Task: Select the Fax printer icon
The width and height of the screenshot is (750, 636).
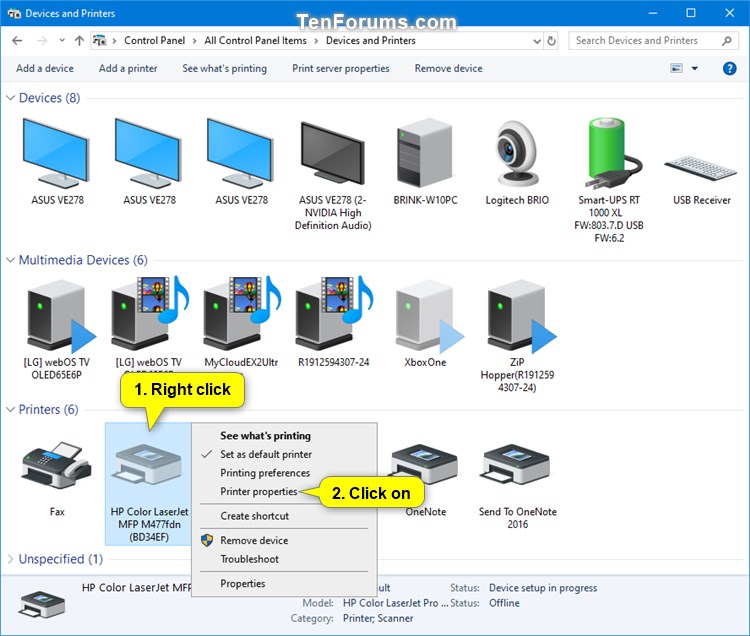Action: point(56,465)
